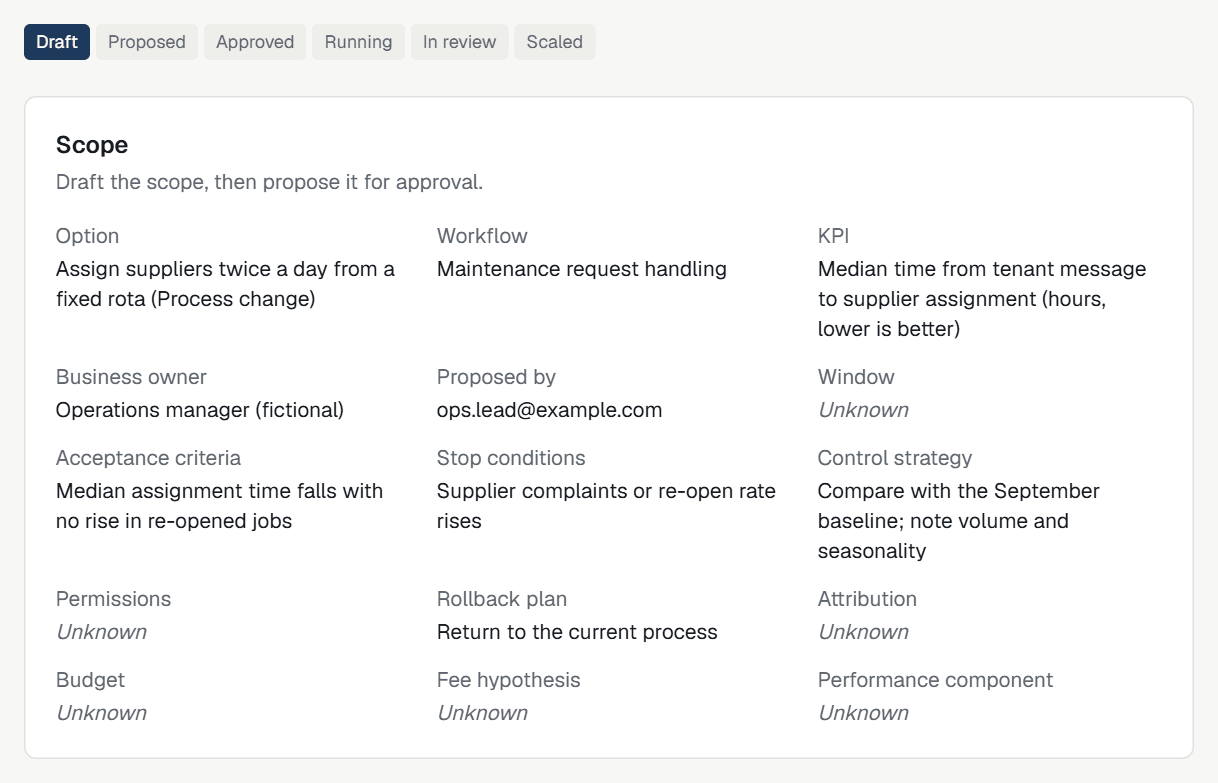This screenshot has width=1218, height=783.
Task: Click the ops.lead@example.com address
Action: pyautogui.click(x=549, y=410)
